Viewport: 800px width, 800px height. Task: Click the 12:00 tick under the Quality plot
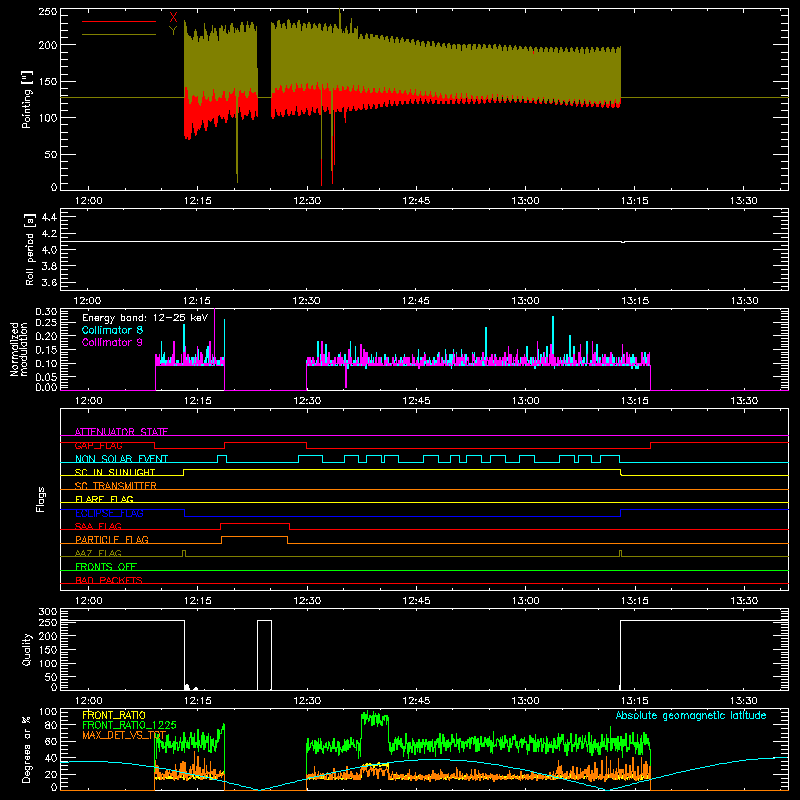pyautogui.click(x=88, y=701)
